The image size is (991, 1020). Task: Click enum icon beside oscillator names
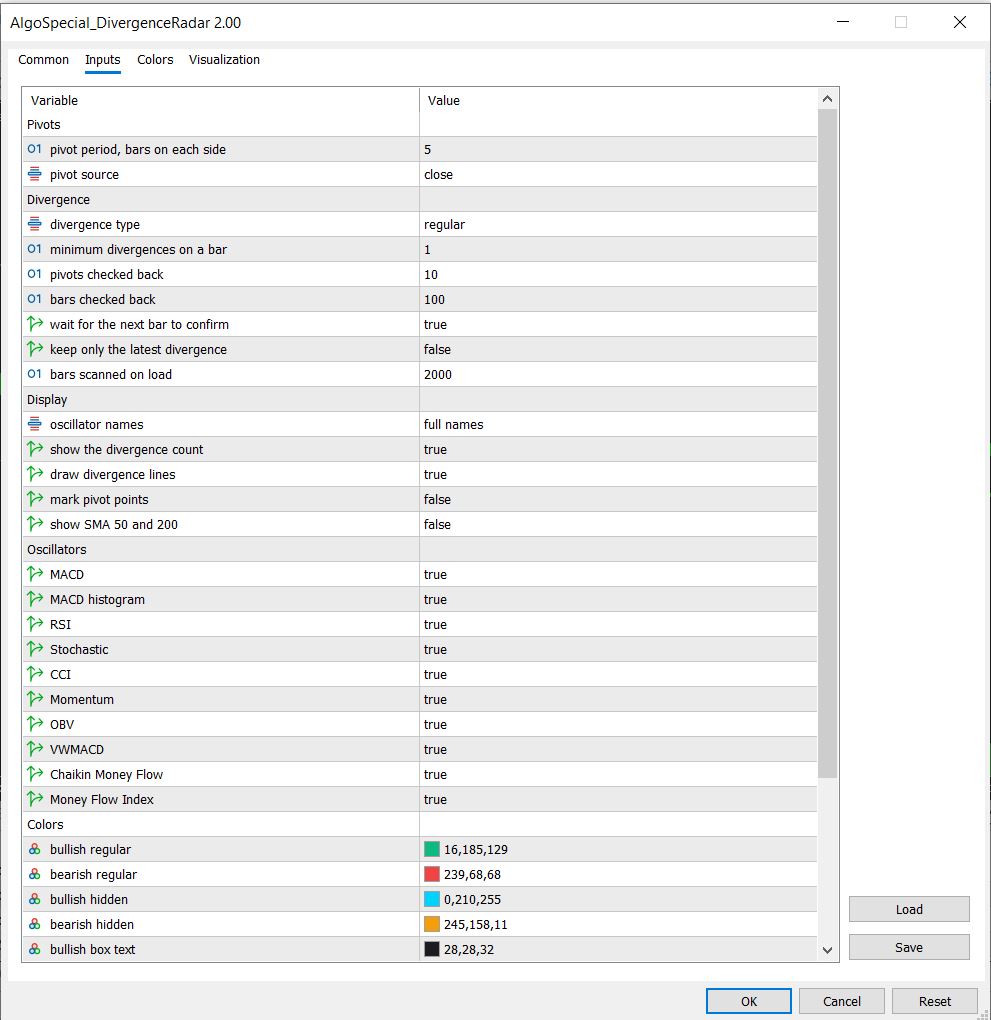(x=34, y=424)
